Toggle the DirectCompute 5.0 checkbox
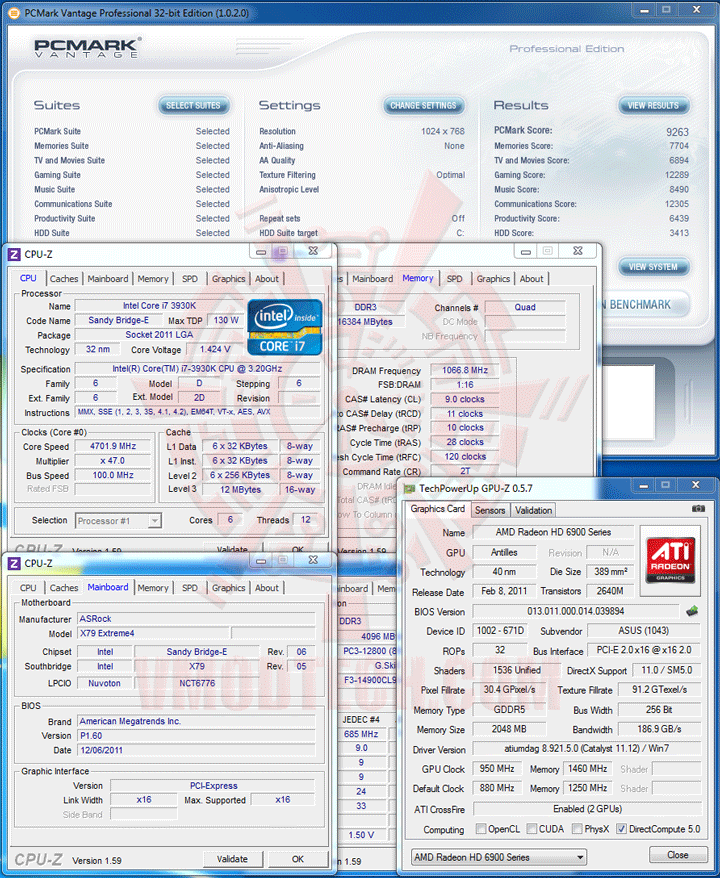The image size is (720, 878). click(x=621, y=829)
